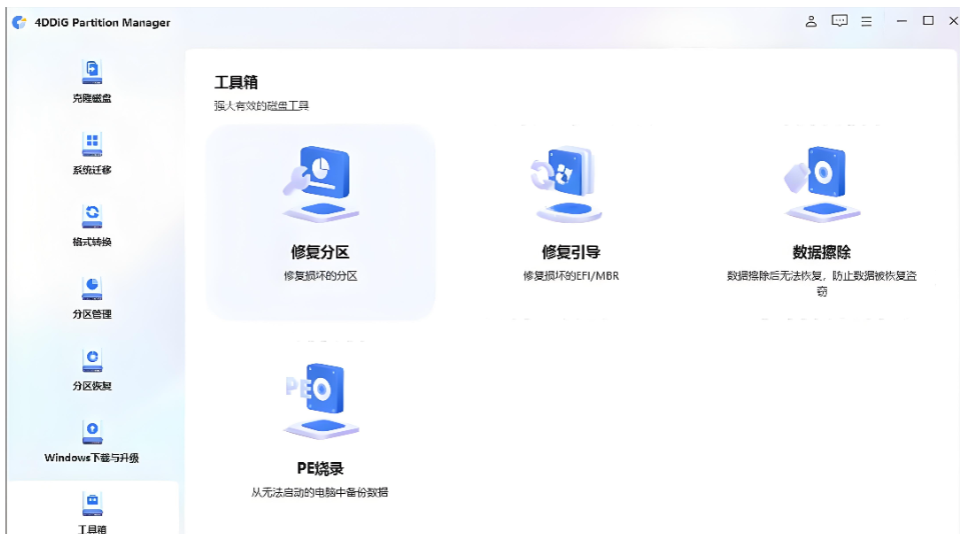The height and width of the screenshot is (534, 967).
Task: Minimize the 4DDiG window
Action: pyautogui.click(x=902, y=21)
